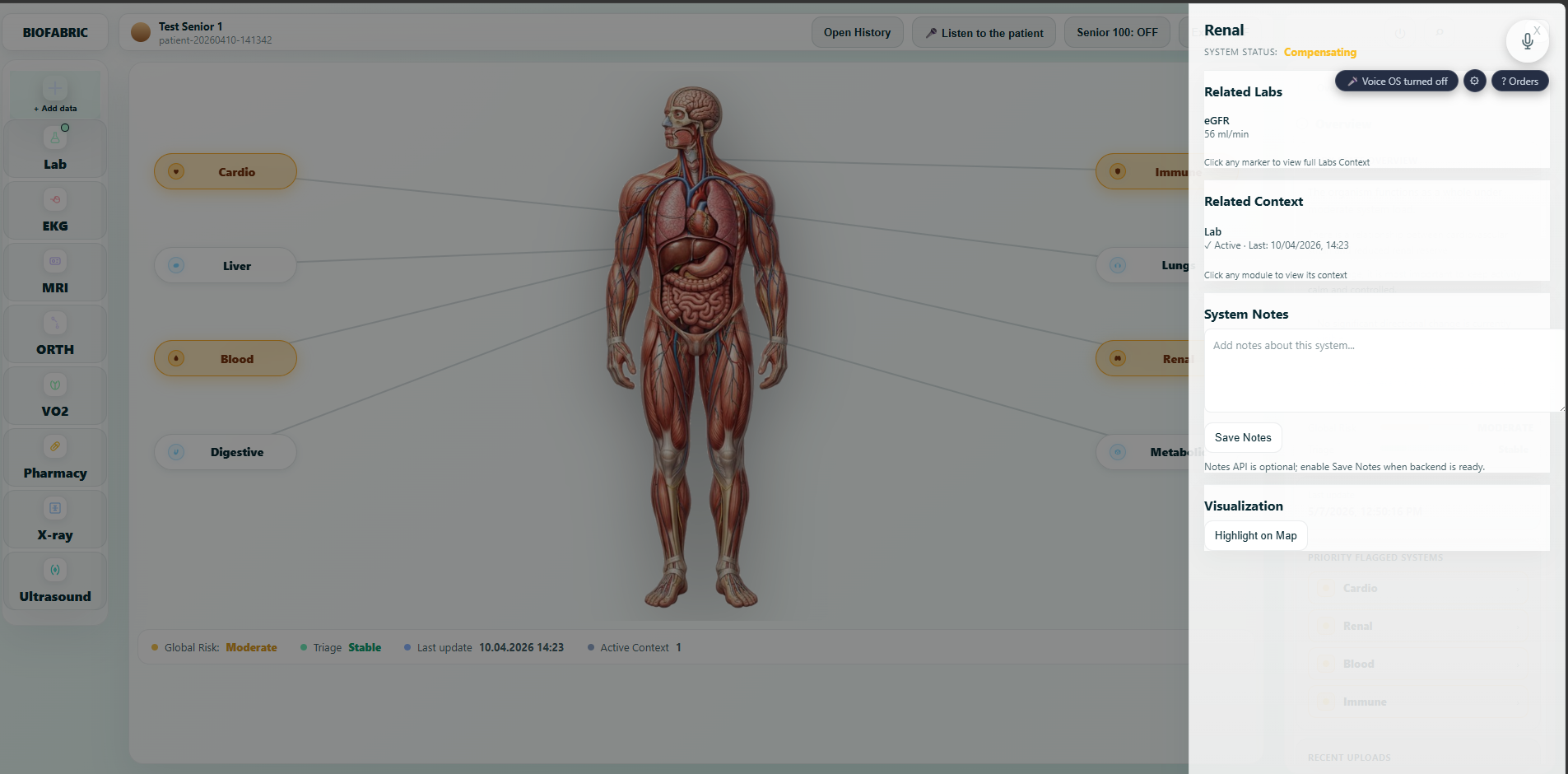Image resolution: width=1568 pixels, height=774 pixels.
Task: Select the Liver system node label
Action: [236, 266]
